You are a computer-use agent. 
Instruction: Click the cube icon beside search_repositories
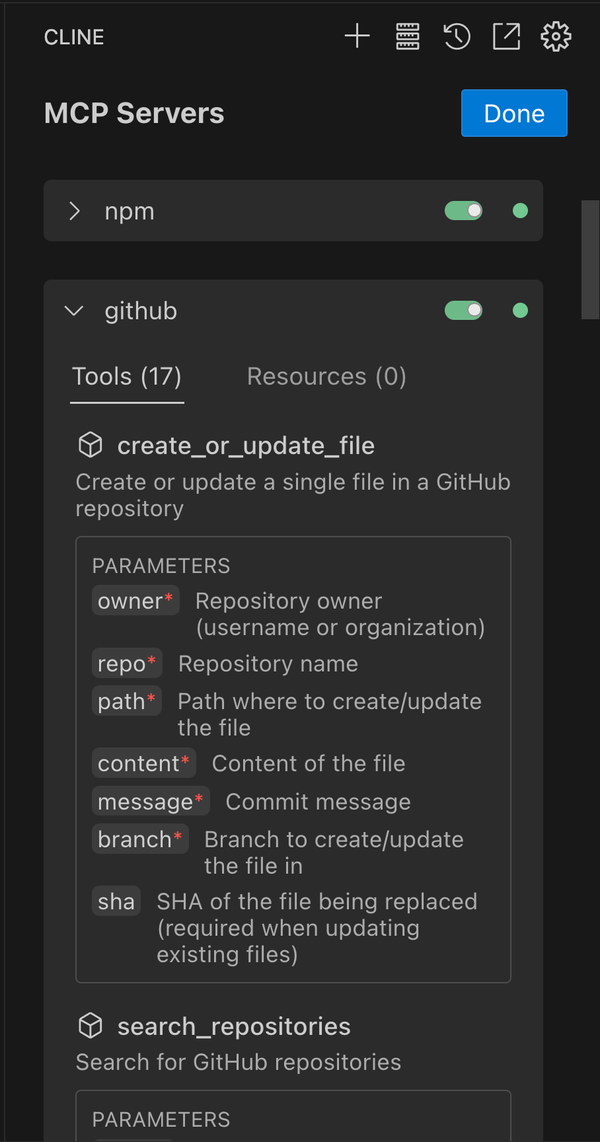click(x=91, y=1026)
